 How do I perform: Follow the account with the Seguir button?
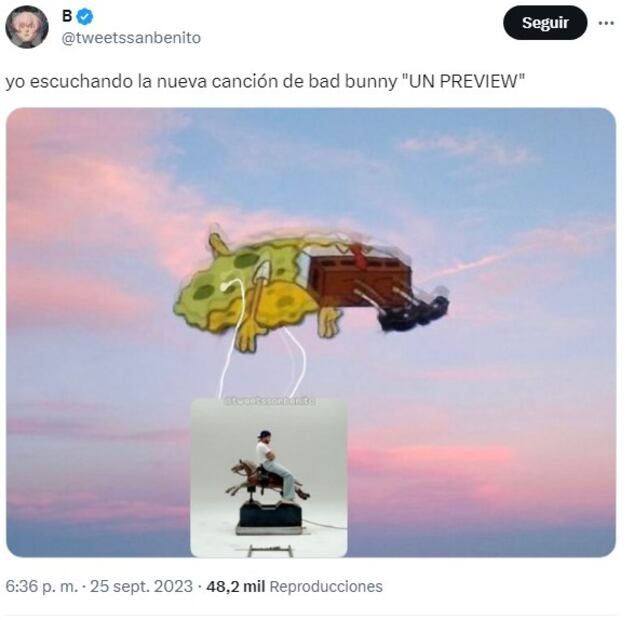(545, 23)
